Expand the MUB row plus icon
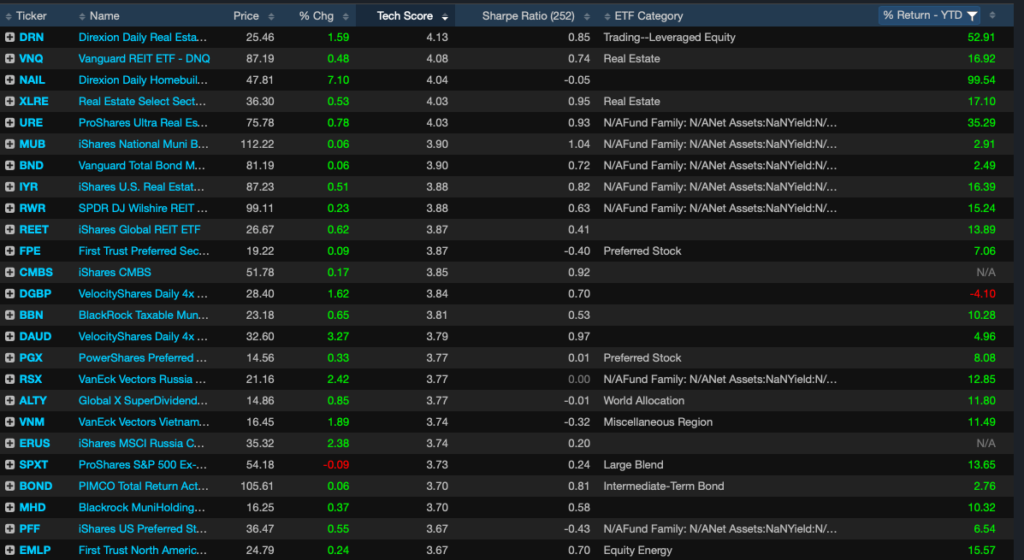1024x560 pixels. pos(10,144)
